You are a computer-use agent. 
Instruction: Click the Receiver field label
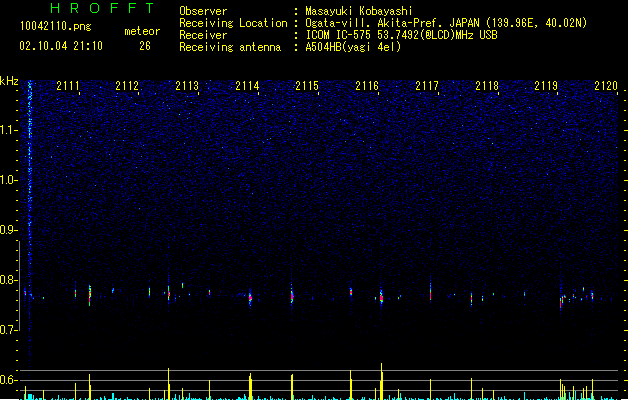click(203, 35)
